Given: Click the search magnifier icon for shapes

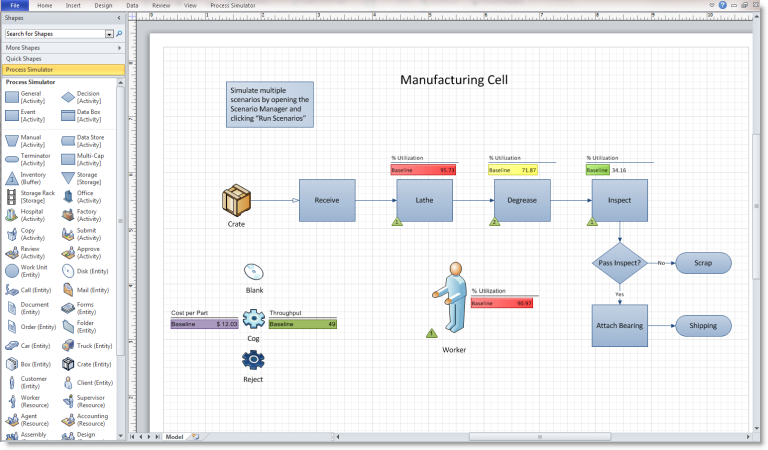Looking at the screenshot, I should [119, 34].
